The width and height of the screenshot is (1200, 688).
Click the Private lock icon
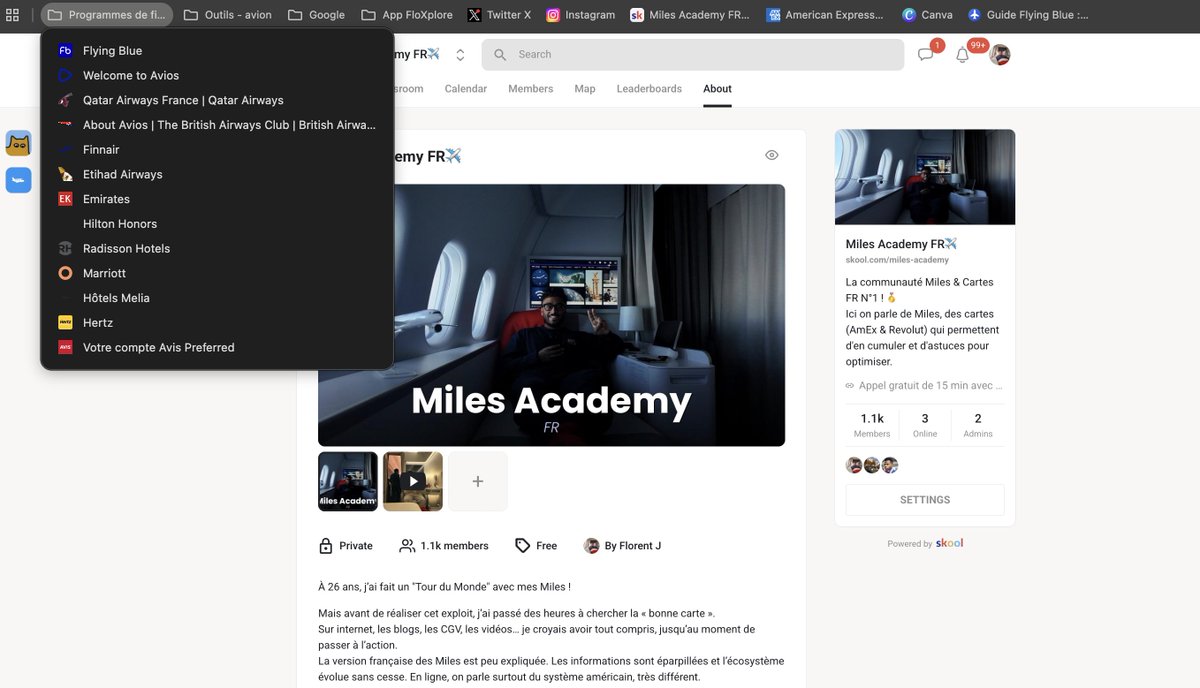tap(326, 546)
